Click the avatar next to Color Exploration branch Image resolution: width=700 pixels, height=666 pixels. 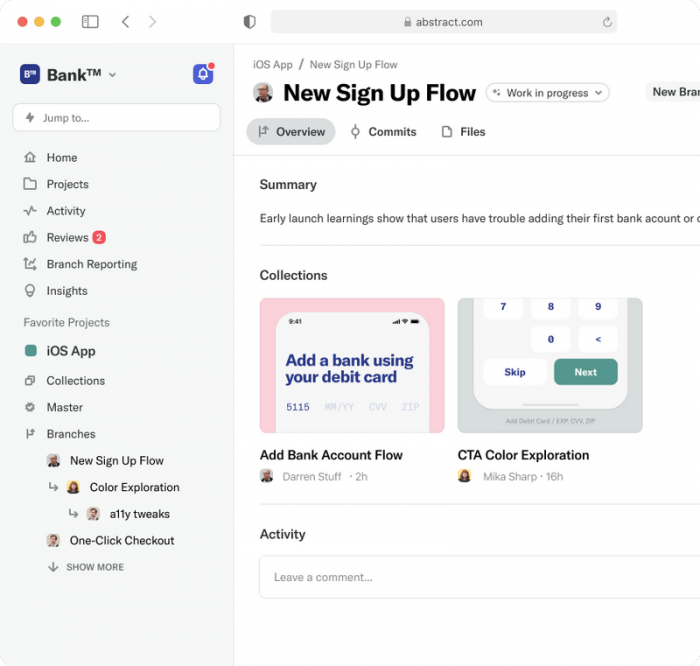point(73,487)
